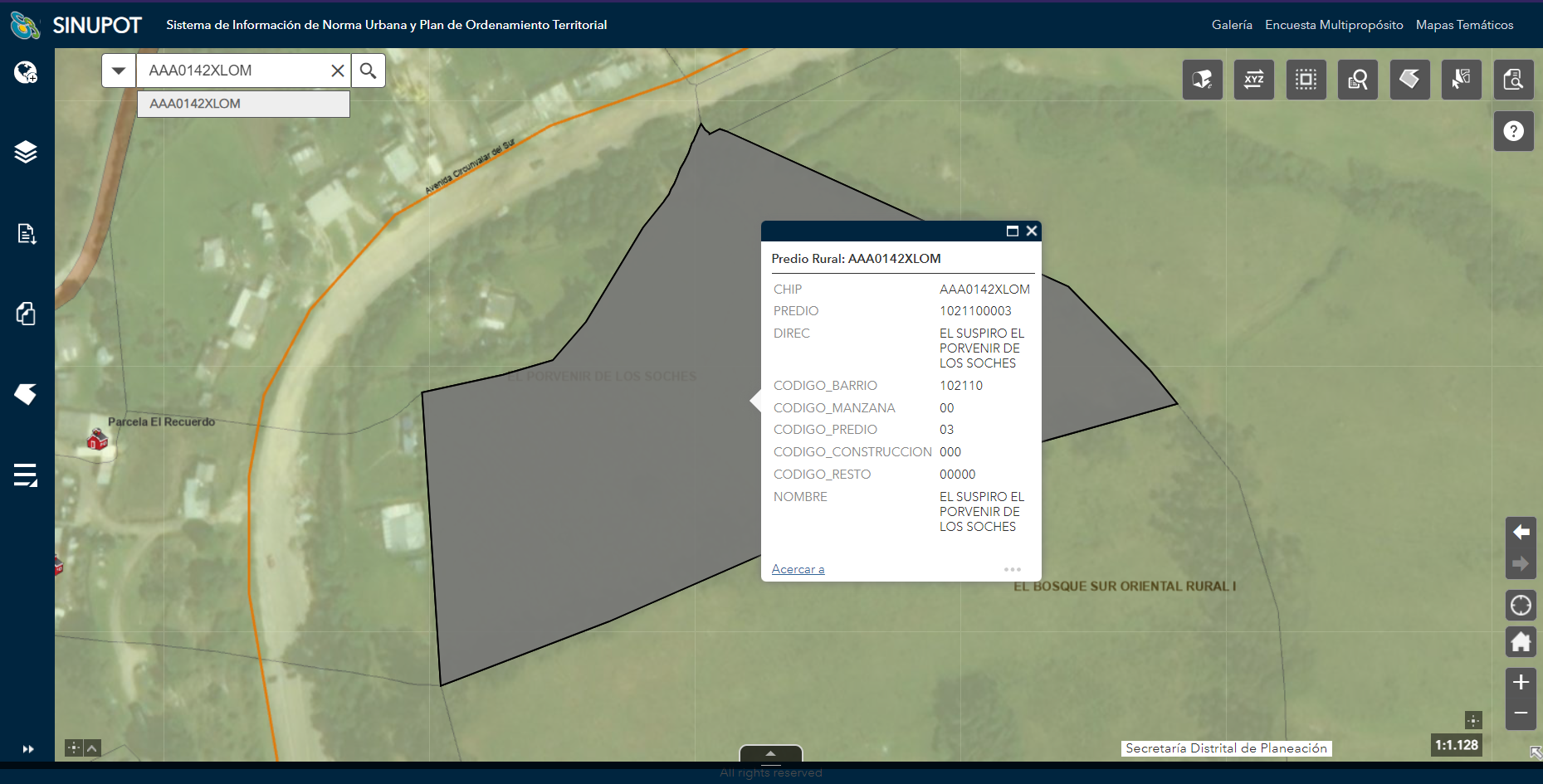Activate the dotted-square area selection tool
This screenshot has width=1543, height=784.
pyautogui.click(x=1306, y=80)
